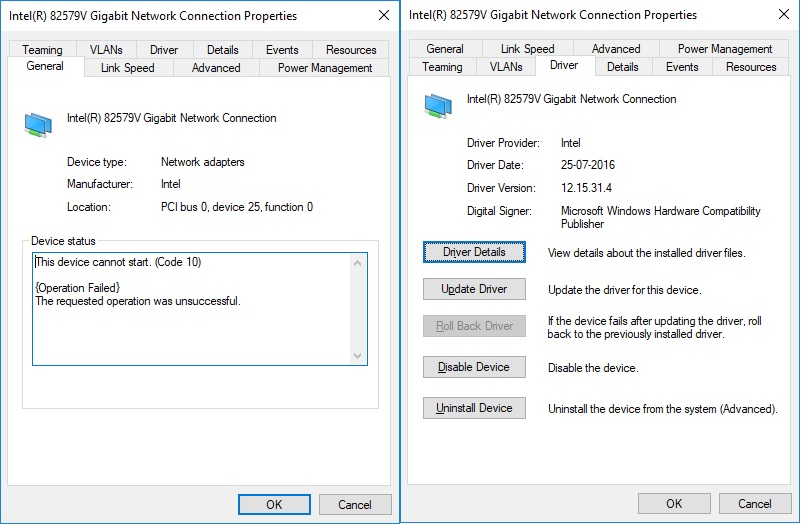Click Cancel in right Driver window
Image resolution: width=801 pixels, height=525 pixels.
[755, 504]
